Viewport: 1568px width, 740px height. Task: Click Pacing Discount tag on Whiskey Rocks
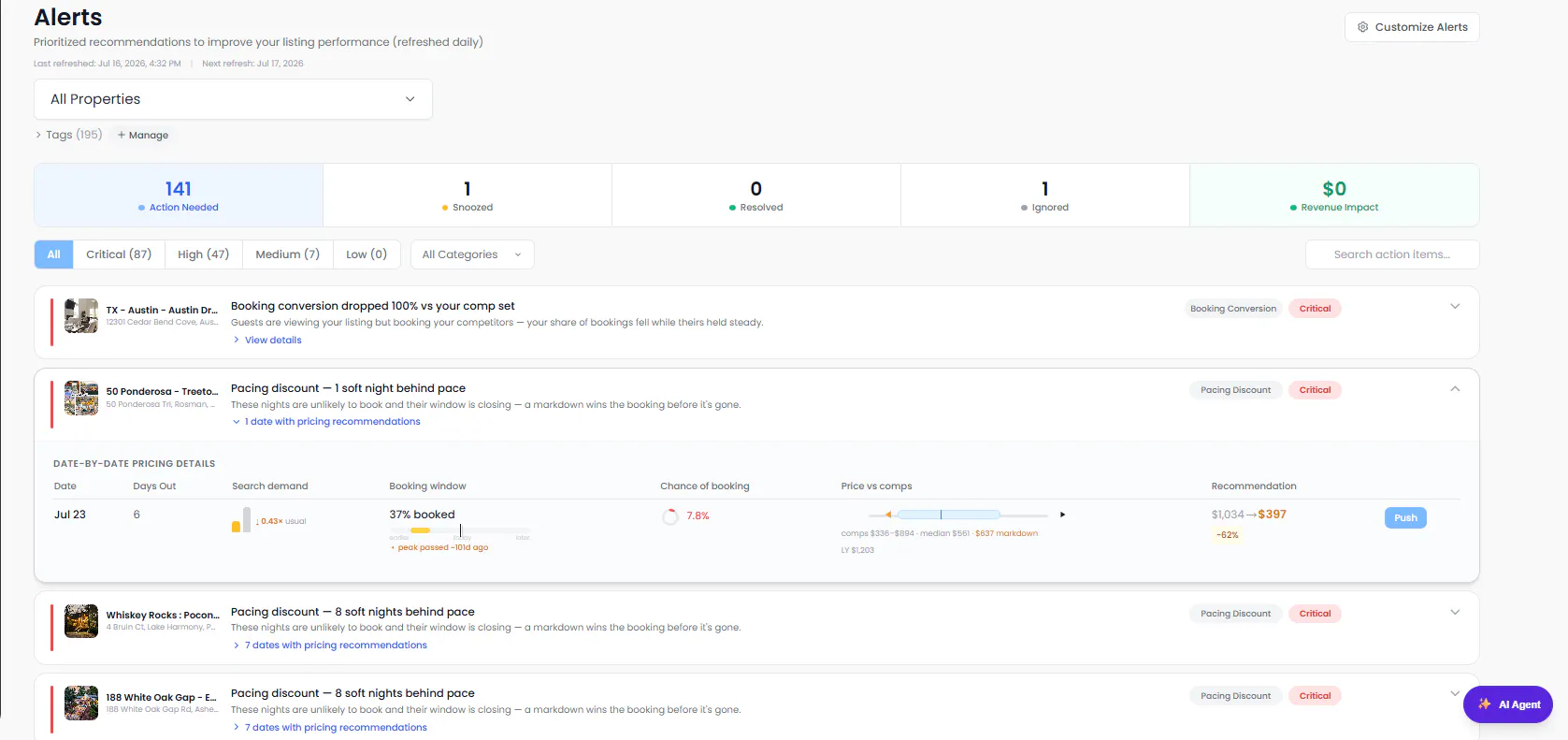(x=1235, y=614)
